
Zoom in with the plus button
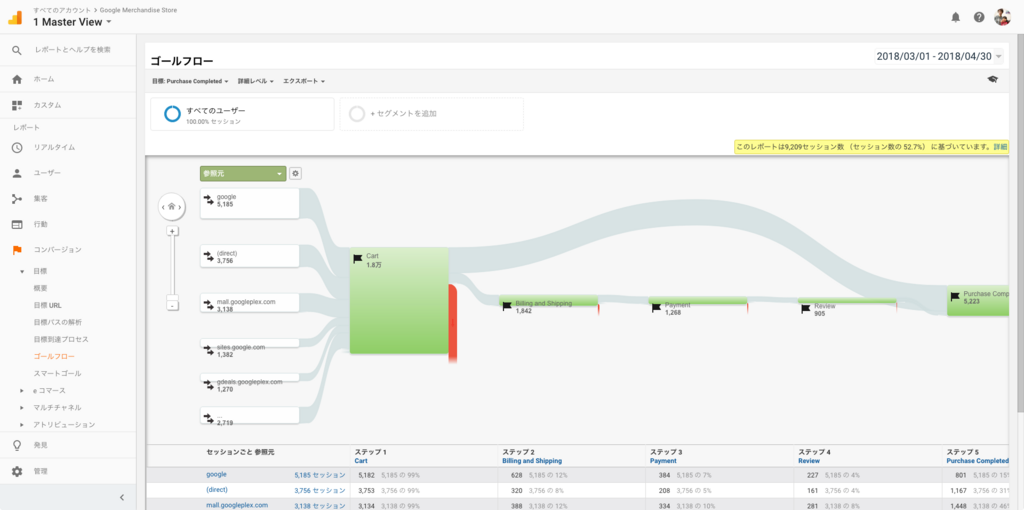[x=172, y=231]
